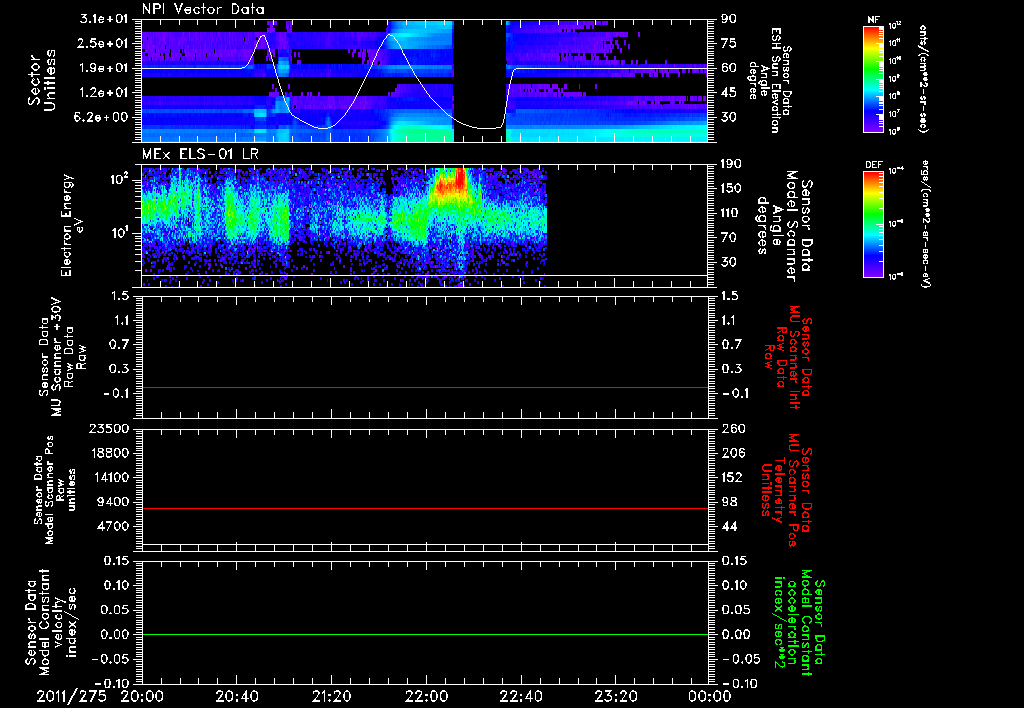The image size is (1024, 708).
Task: Click the "ESH Sun Elevation Angle degree" title
Action: pyautogui.click(x=770, y=80)
